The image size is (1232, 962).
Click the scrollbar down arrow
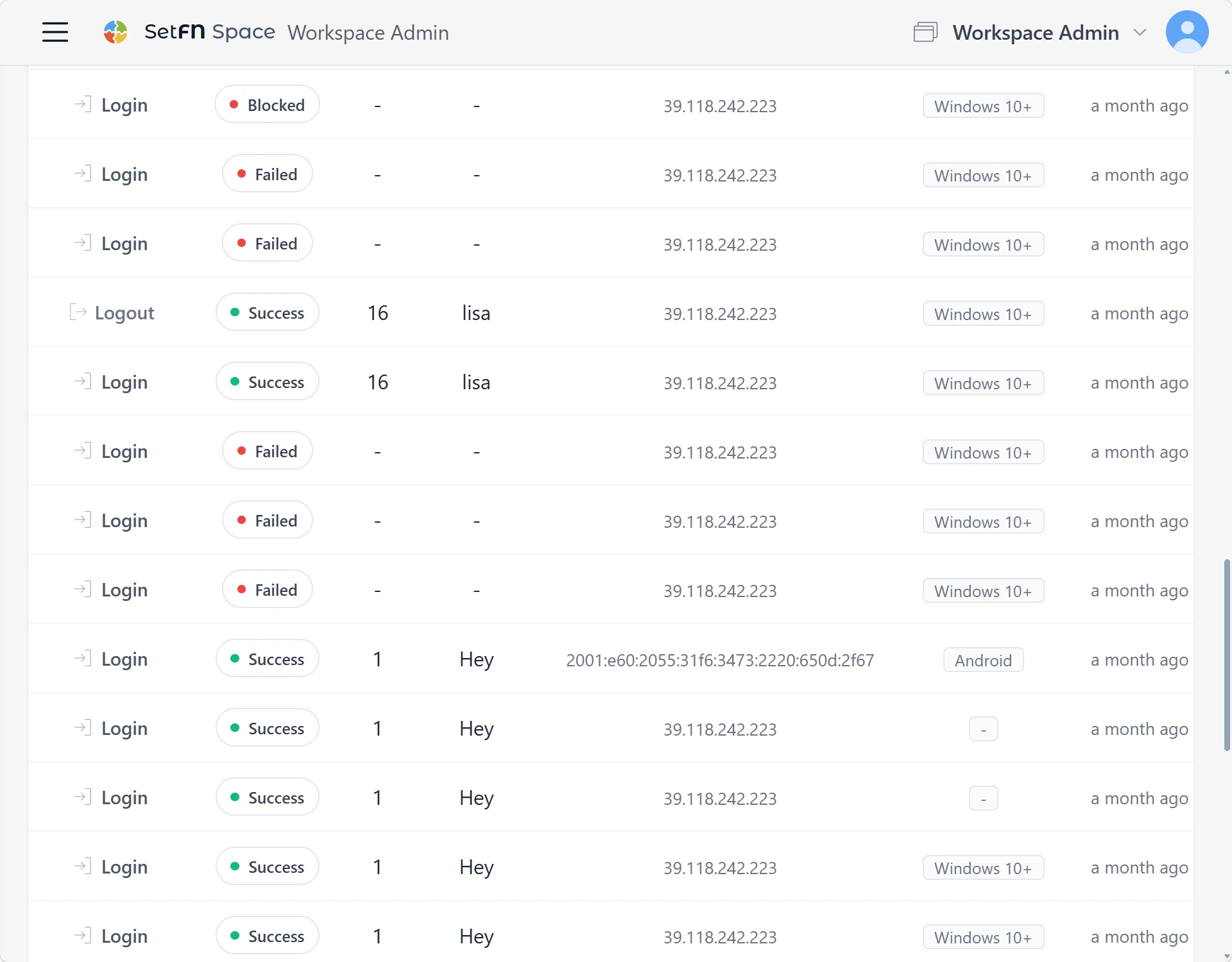[x=1226, y=956]
